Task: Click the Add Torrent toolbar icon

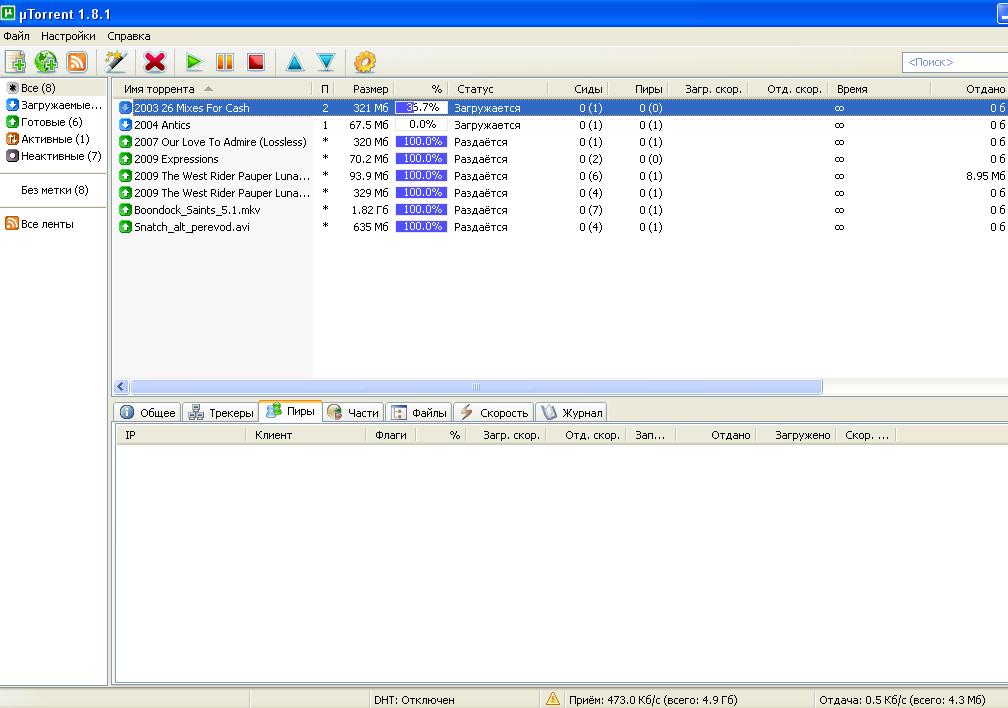Action: (x=15, y=62)
